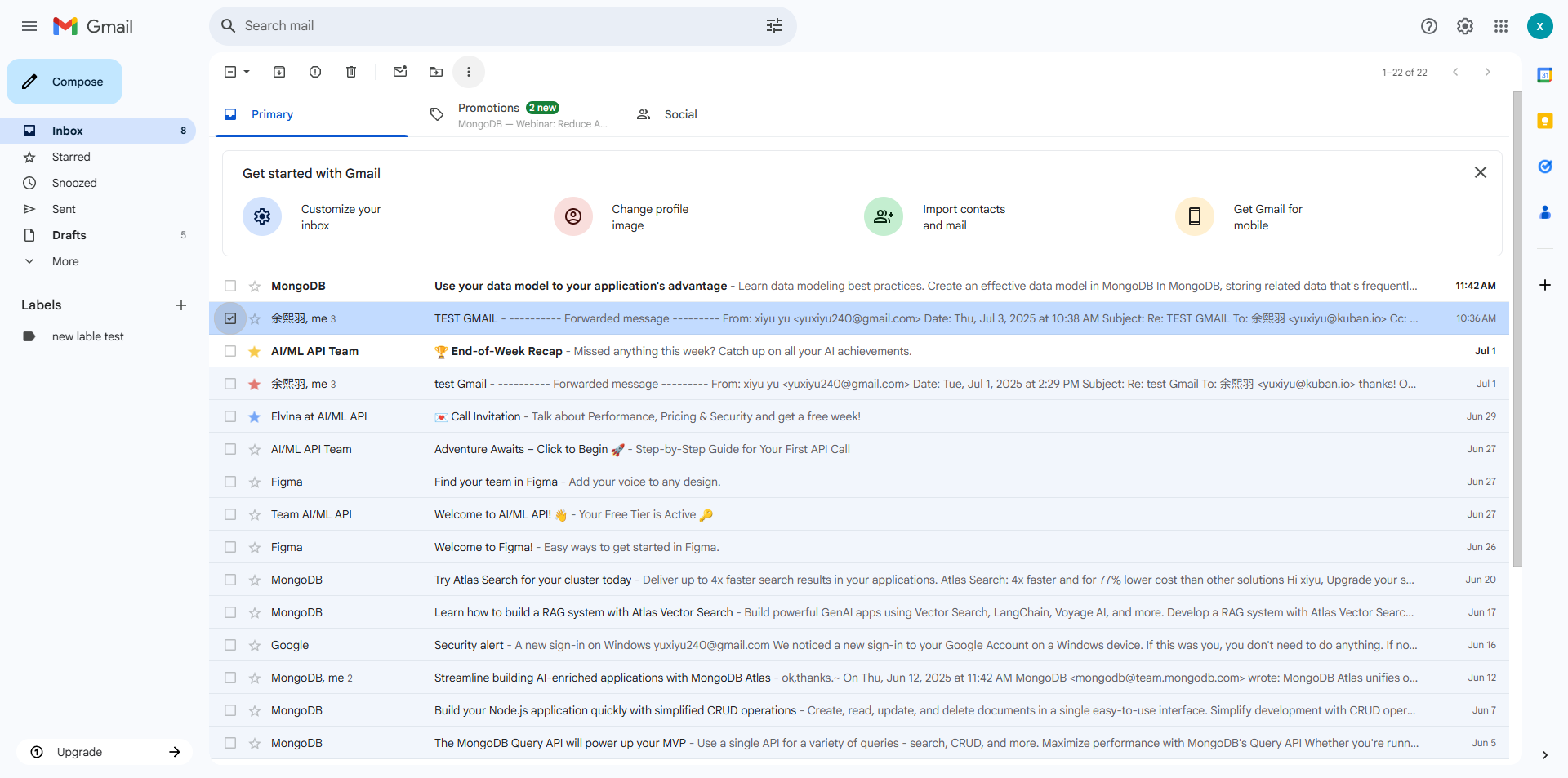Select MongoDB 11:42 AM email checkbox
1568x778 pixels.
click(x=230, y=286)
